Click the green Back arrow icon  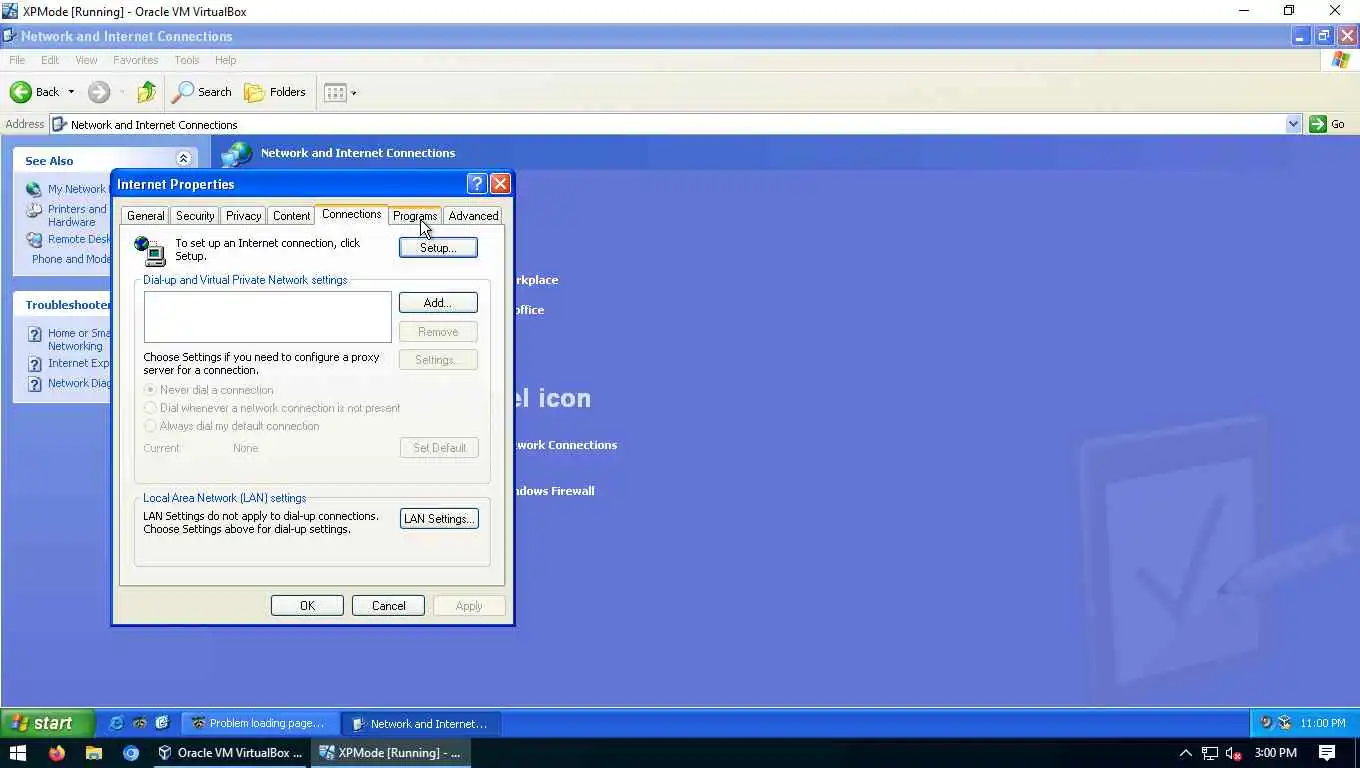tap(20, 92)
